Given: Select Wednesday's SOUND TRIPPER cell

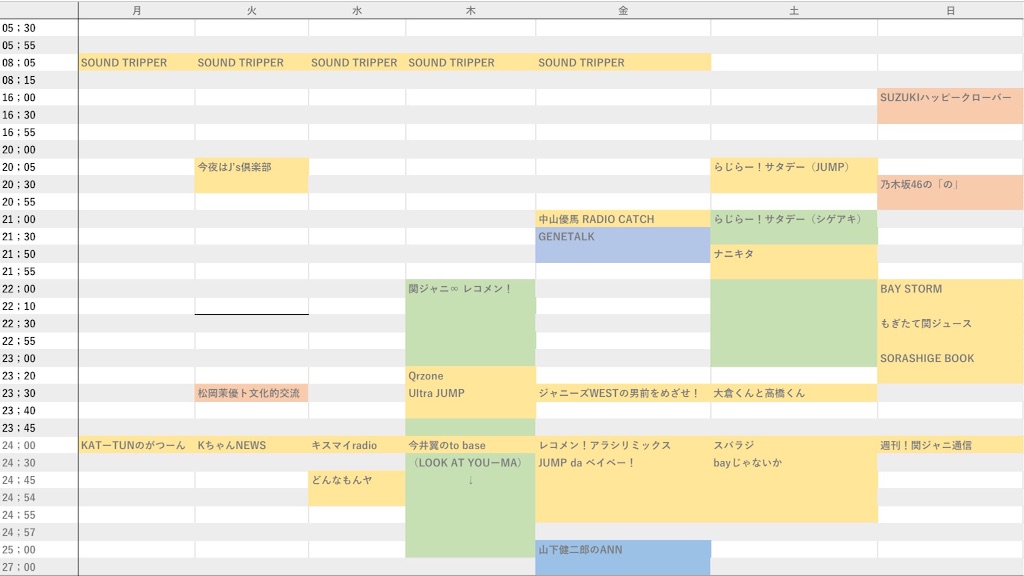Looking at the screenshot, I should [x=357, y=63].
